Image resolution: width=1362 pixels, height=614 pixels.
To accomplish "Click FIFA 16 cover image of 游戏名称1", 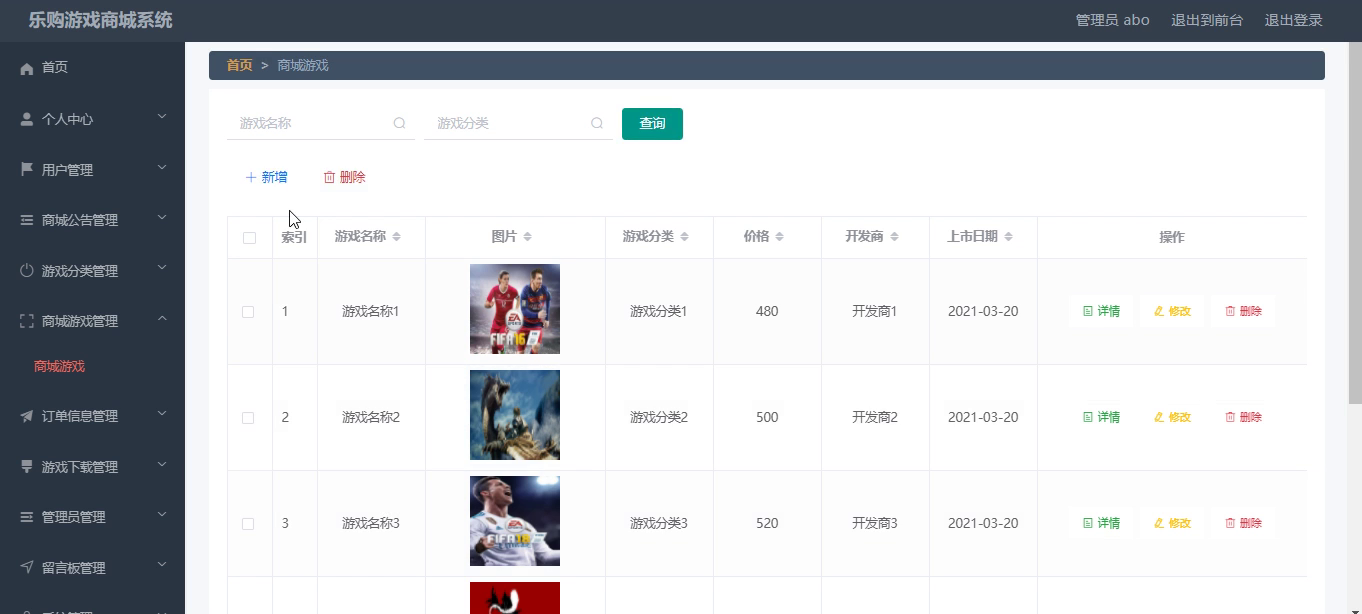I will coord(515,309).
